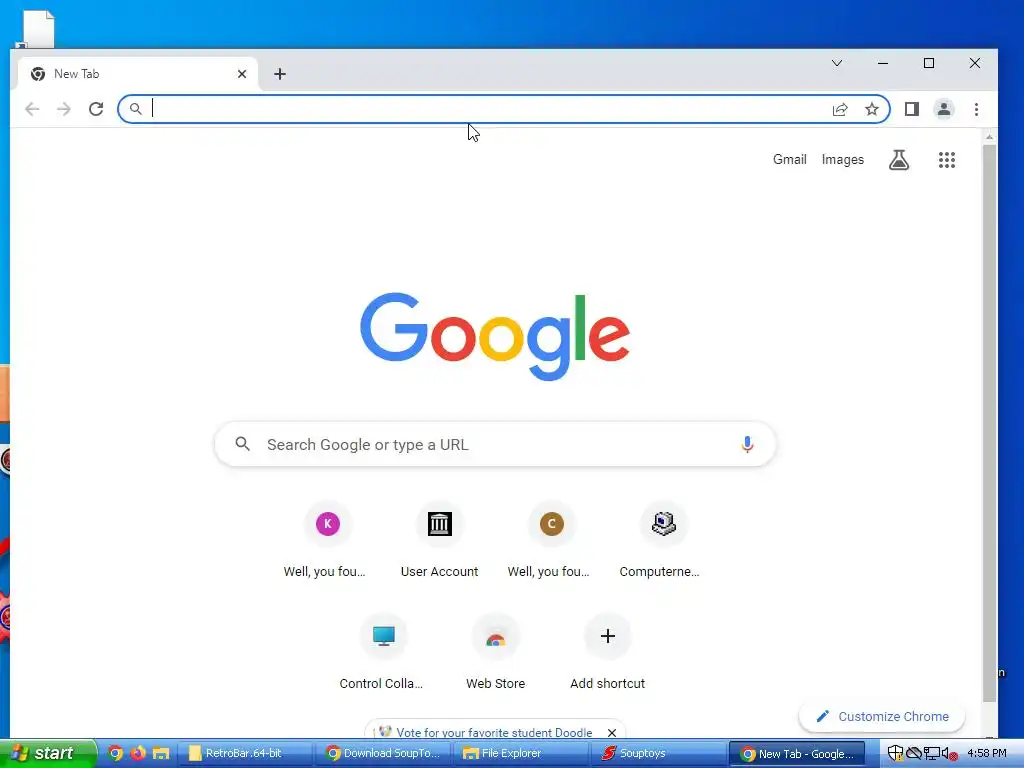Open the Search Labs flask icon
Image resolution: width=1024 pixels, height=768 pixels.
899,159
